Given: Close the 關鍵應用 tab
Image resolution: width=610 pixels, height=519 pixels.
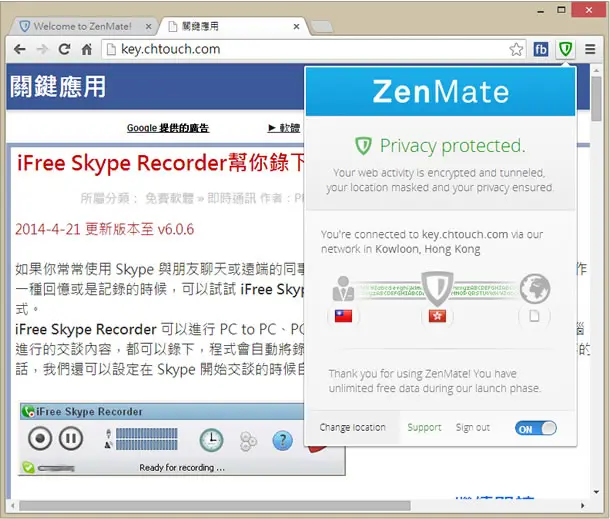Looking at the screenshot, I should [x=296, y=26].
